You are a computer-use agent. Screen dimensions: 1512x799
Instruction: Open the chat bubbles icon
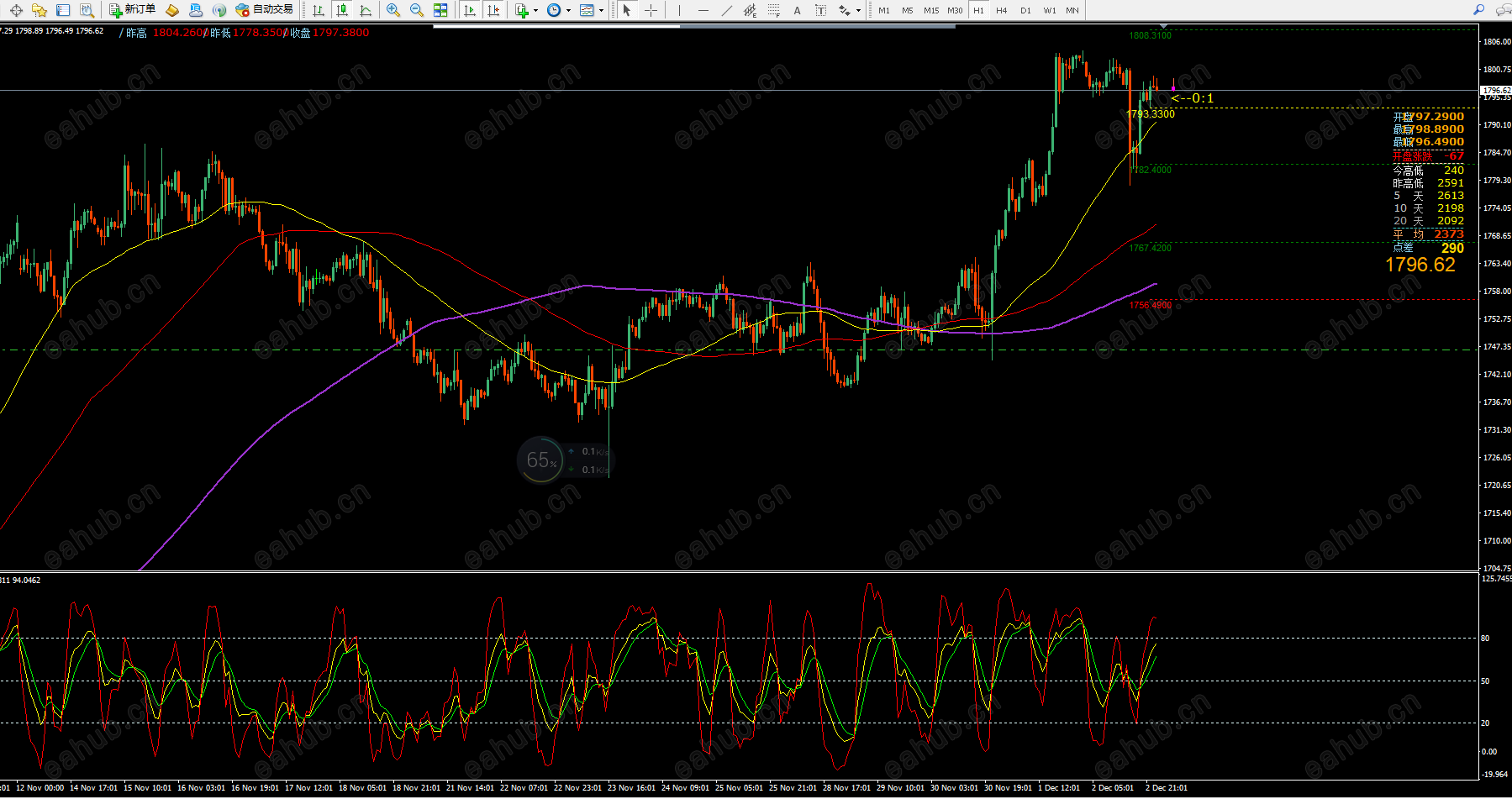point(1504,10)
